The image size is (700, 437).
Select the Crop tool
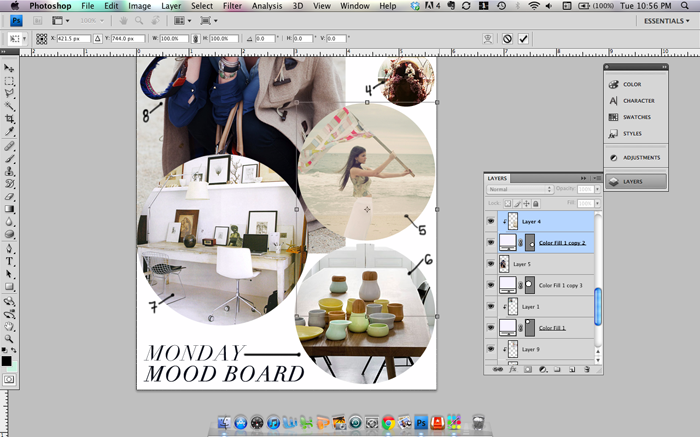coord(10,119)
